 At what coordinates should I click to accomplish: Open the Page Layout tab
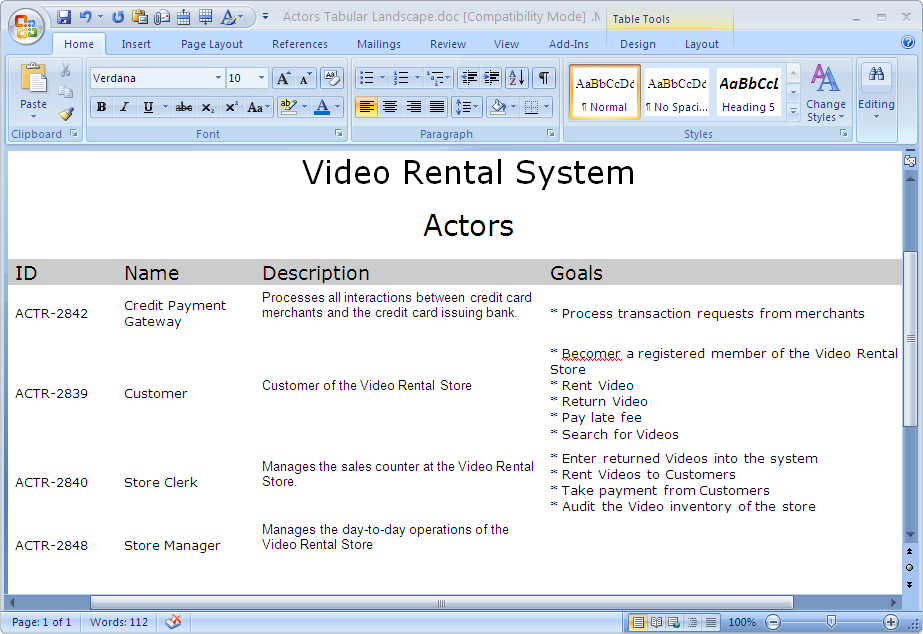[x=211, y=44]
